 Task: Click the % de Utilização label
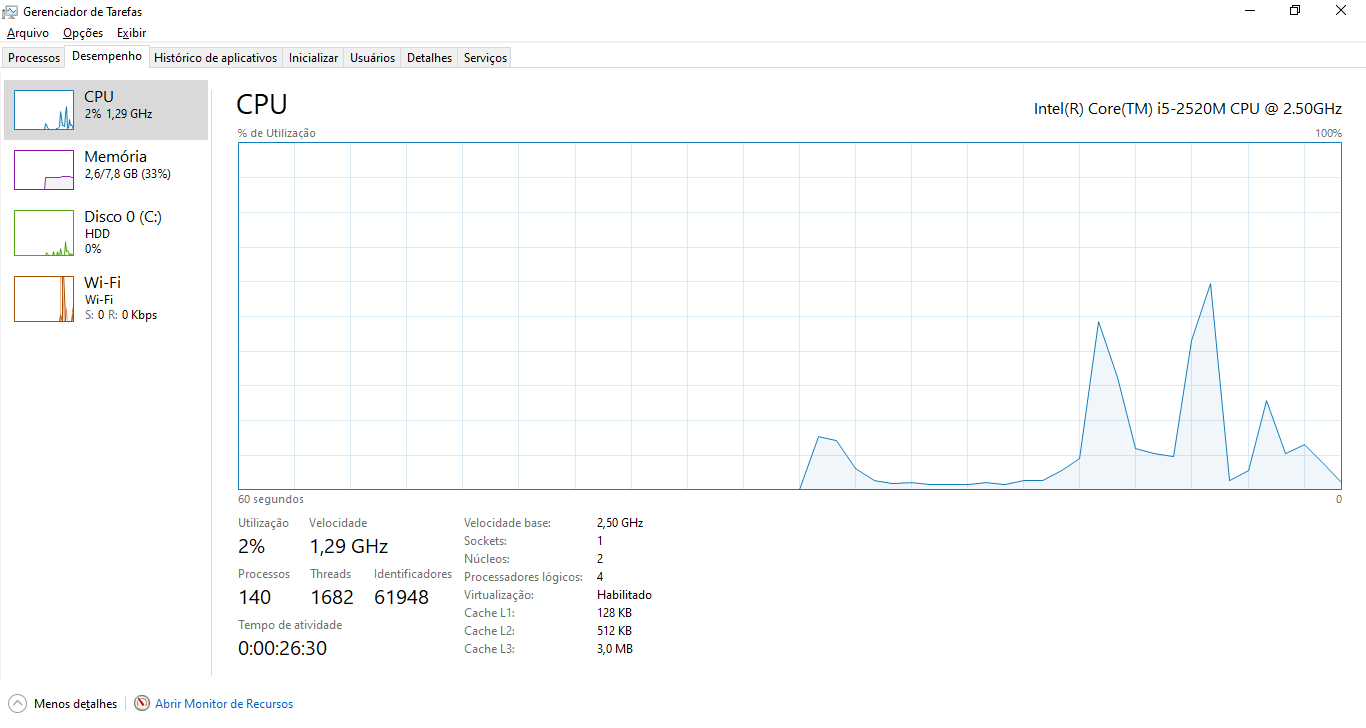pos(277,133)
